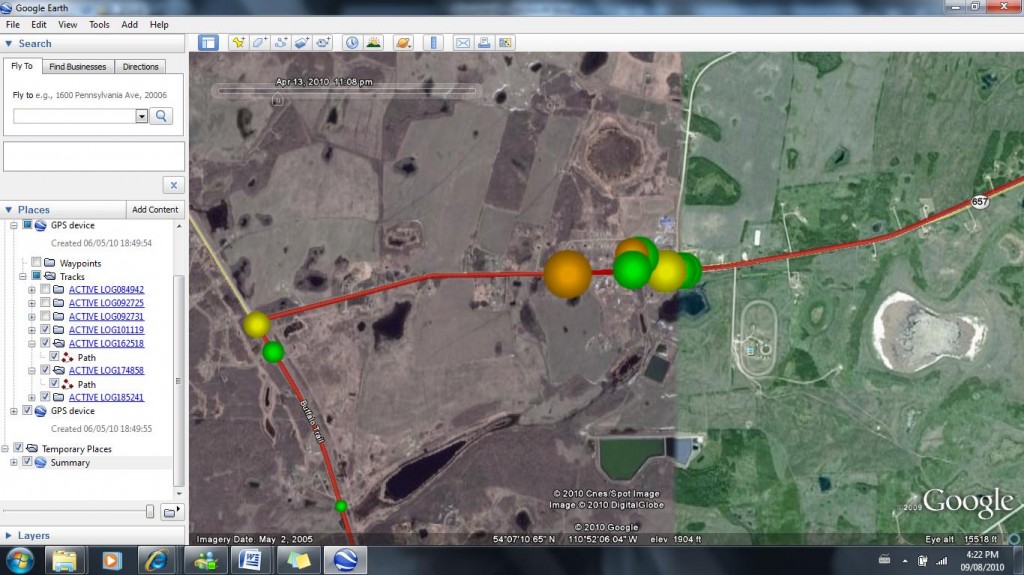The width and height of the screenshot is (1024, 575).
Task: Open the ACTIVE LOG174858 link
Action: 106,370
